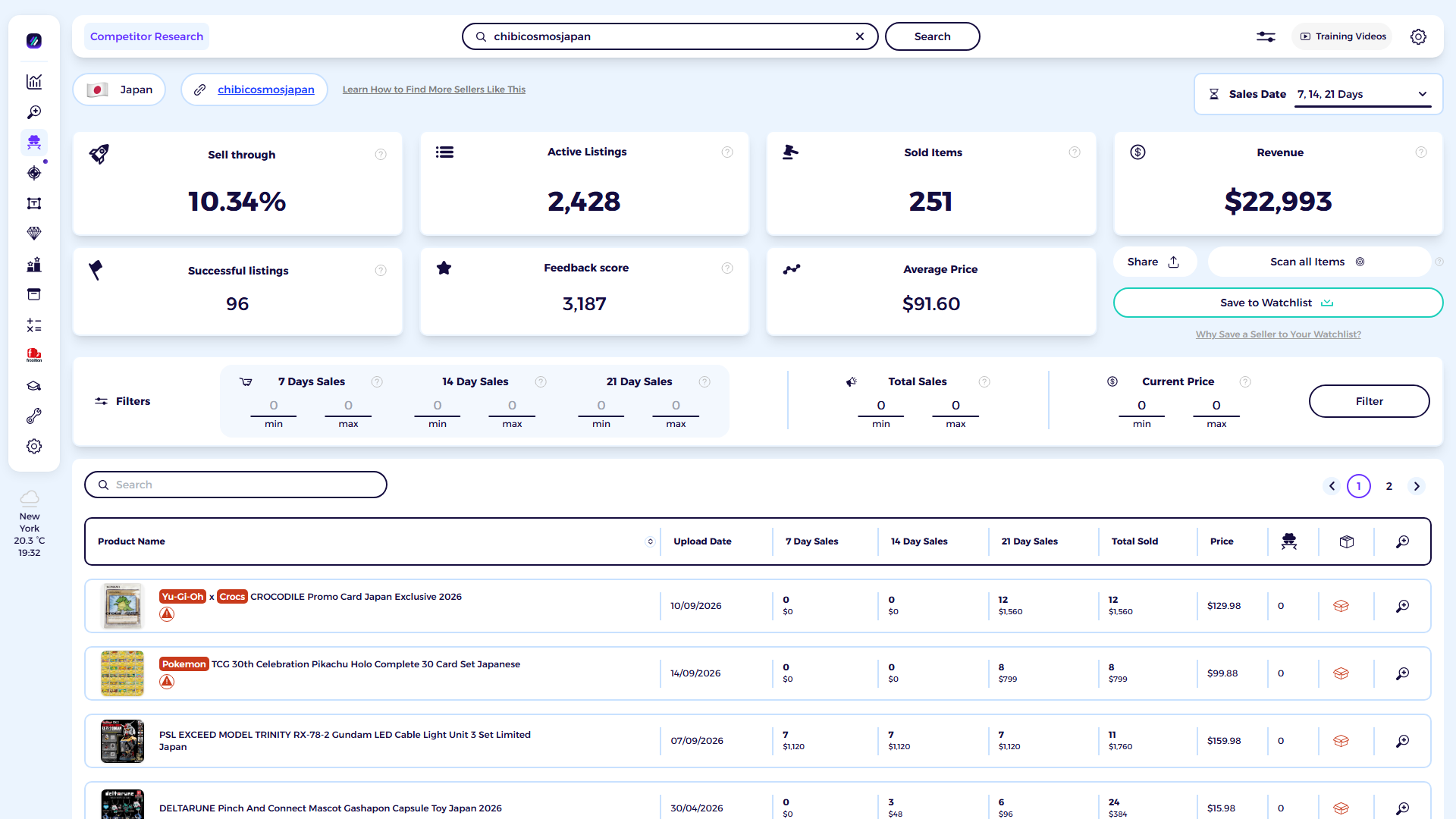Open the graduation cap academy sidebar icon
This screenshot has height=819, width=1456.
click(x=34, y=386)
